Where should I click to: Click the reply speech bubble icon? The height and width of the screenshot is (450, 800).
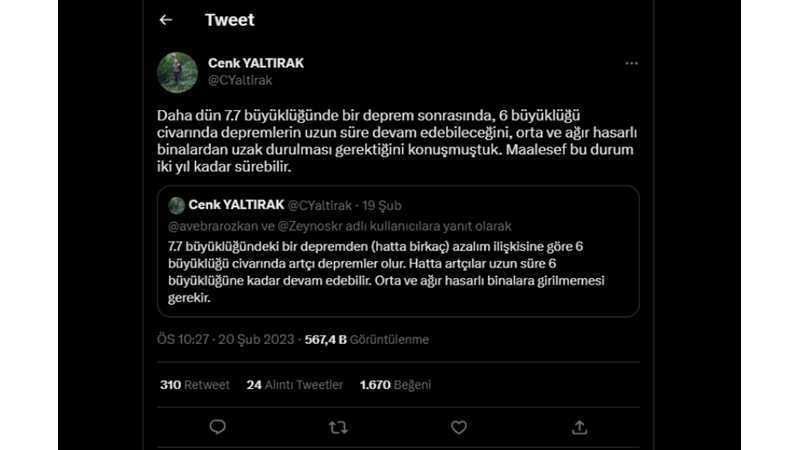[217, 427]
